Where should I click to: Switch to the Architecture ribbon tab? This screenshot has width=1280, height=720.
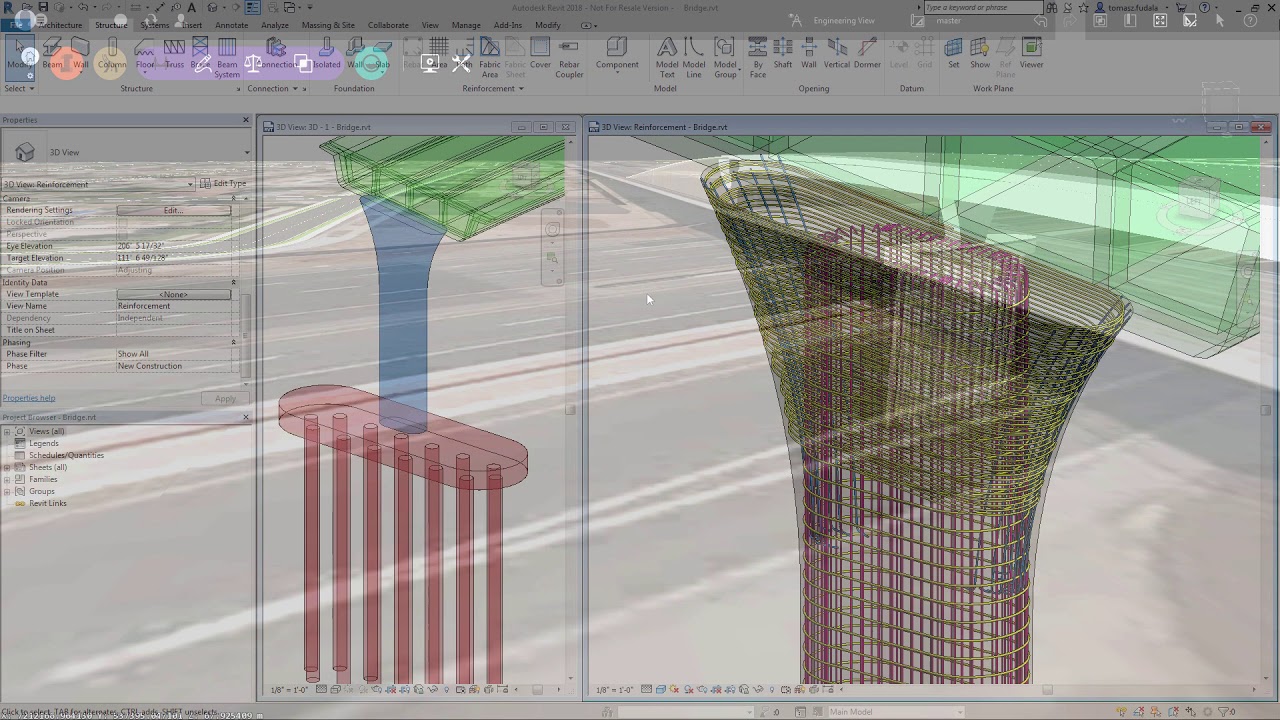[60, 25]
